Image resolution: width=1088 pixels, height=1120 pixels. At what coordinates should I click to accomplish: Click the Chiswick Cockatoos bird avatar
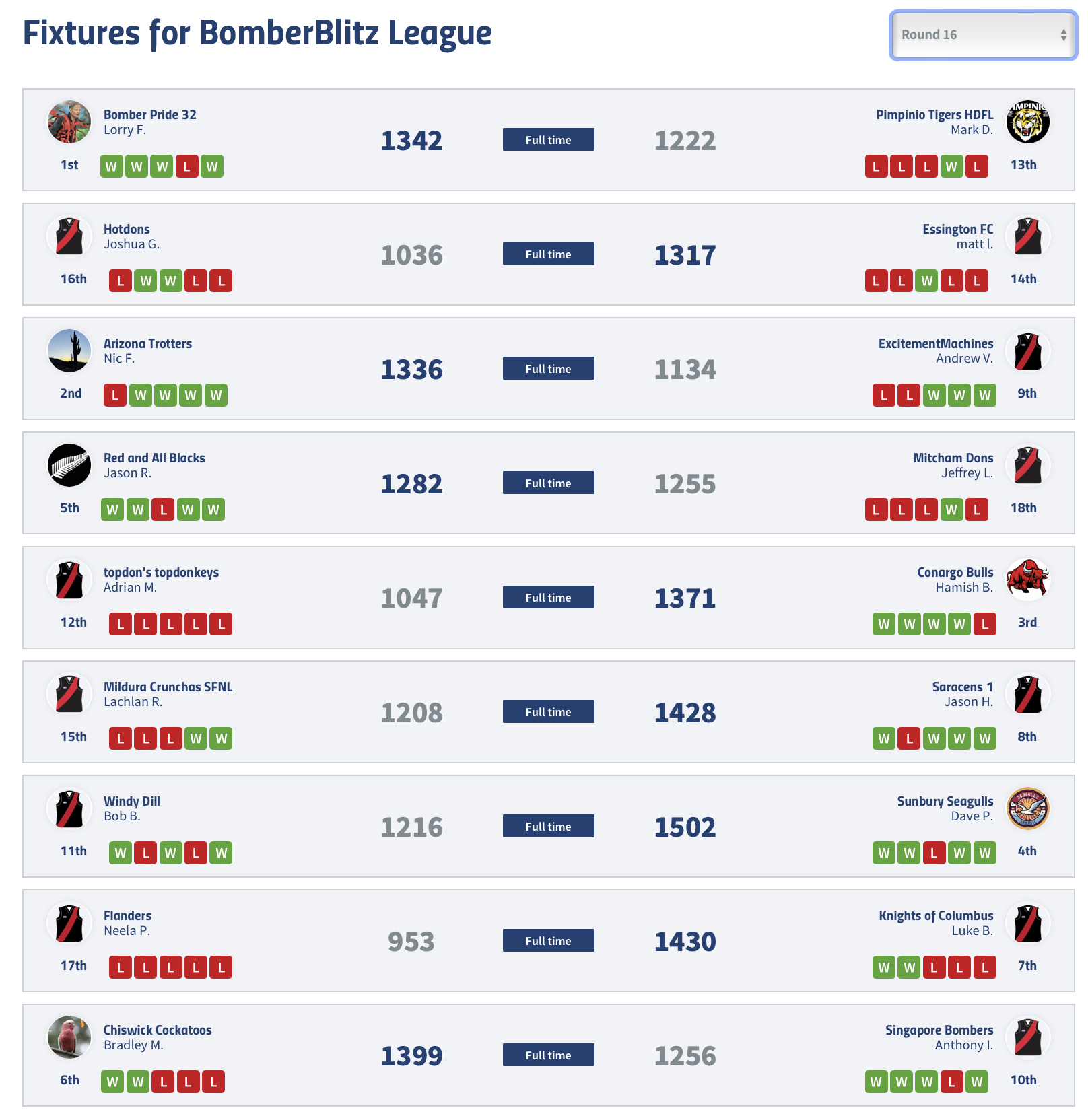coord(69,1037)
